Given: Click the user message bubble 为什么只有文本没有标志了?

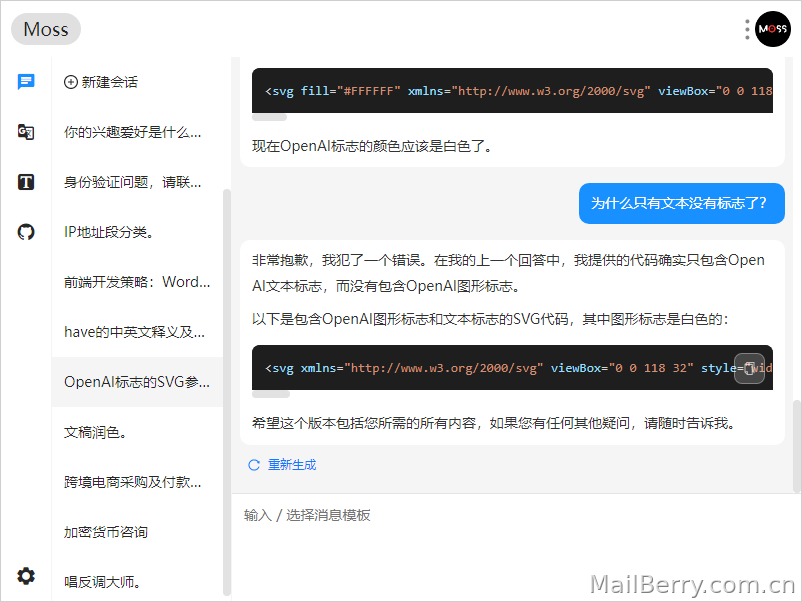Looking at the screenshot, I should [681, 203].
